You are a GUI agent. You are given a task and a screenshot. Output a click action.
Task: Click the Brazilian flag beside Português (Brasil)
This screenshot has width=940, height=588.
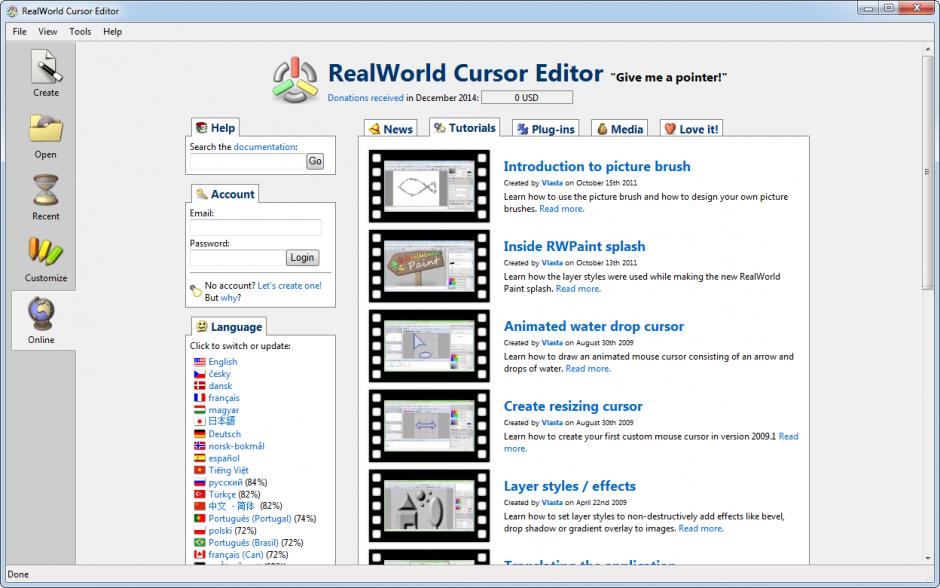[200, 542]
